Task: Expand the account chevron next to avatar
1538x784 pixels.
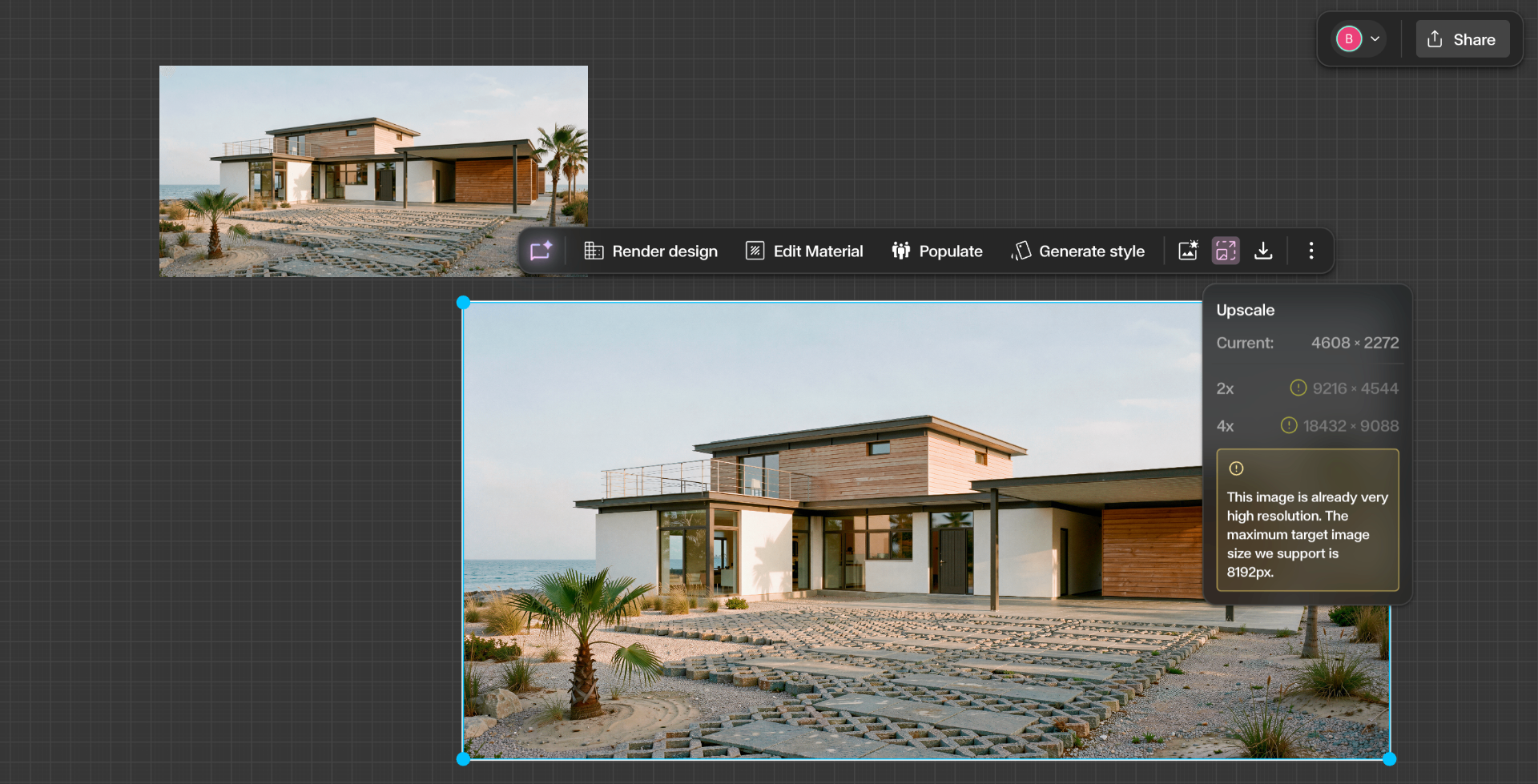Action: (x=1375, y=39)
